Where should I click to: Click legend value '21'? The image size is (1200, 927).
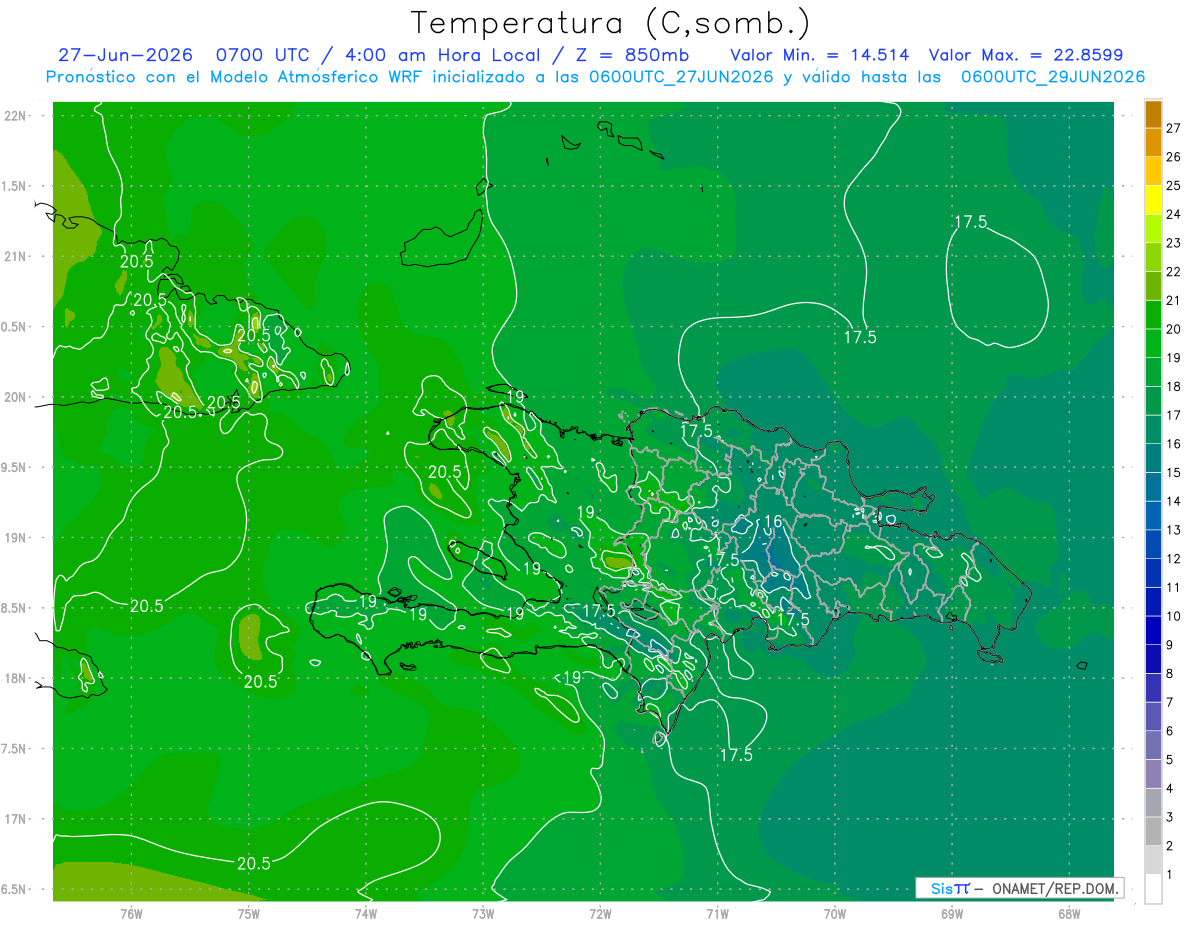(1174, 301)
